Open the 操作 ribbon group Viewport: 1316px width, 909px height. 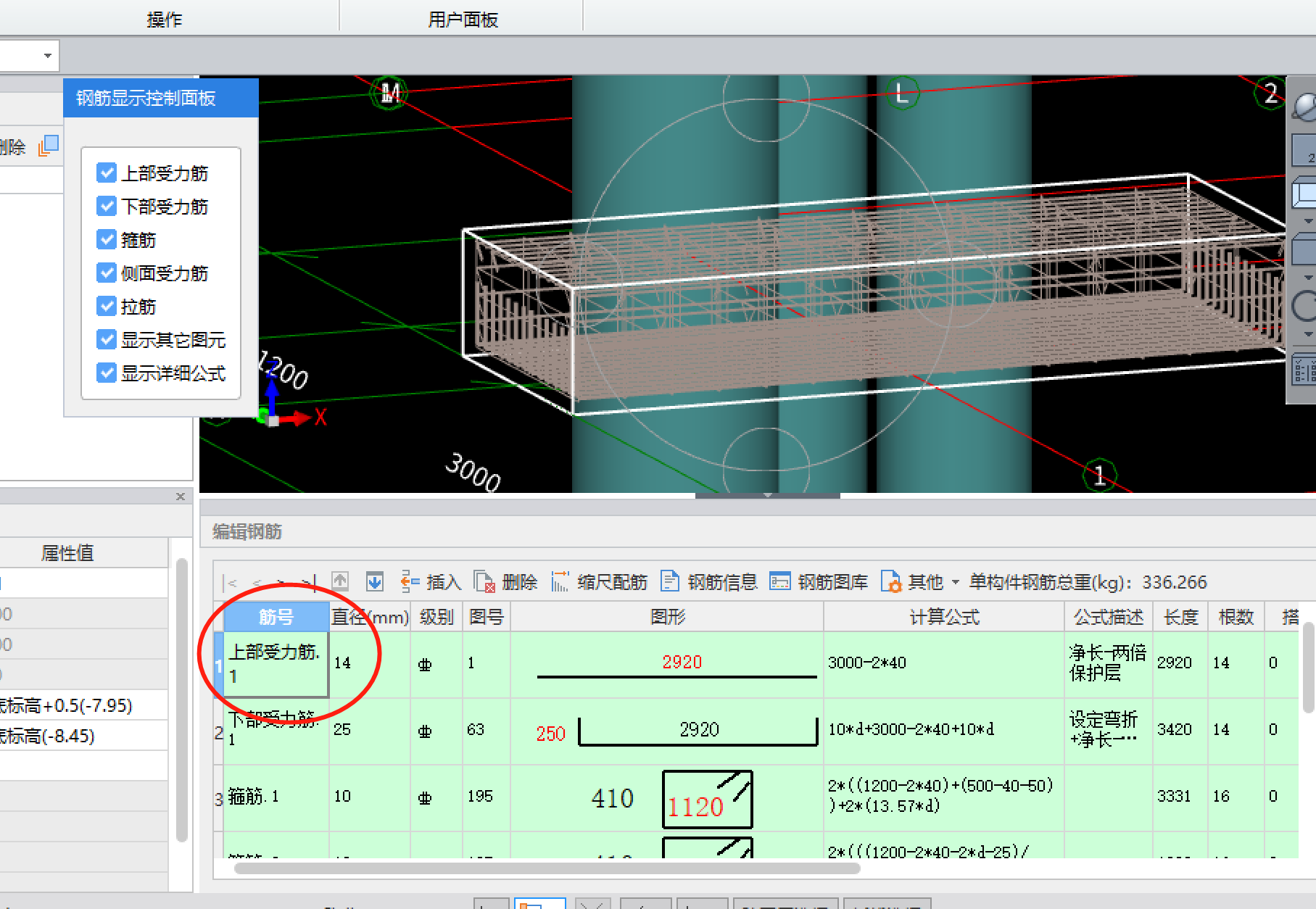(165, 20)
